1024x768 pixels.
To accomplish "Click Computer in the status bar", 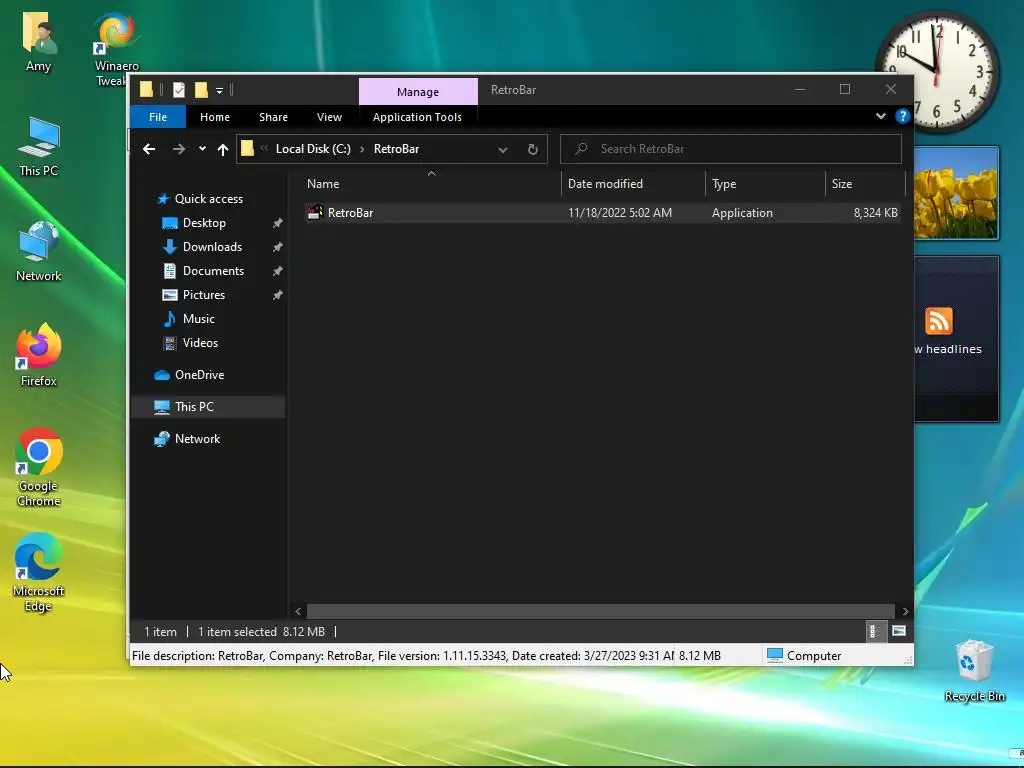I will pos(805,656).
